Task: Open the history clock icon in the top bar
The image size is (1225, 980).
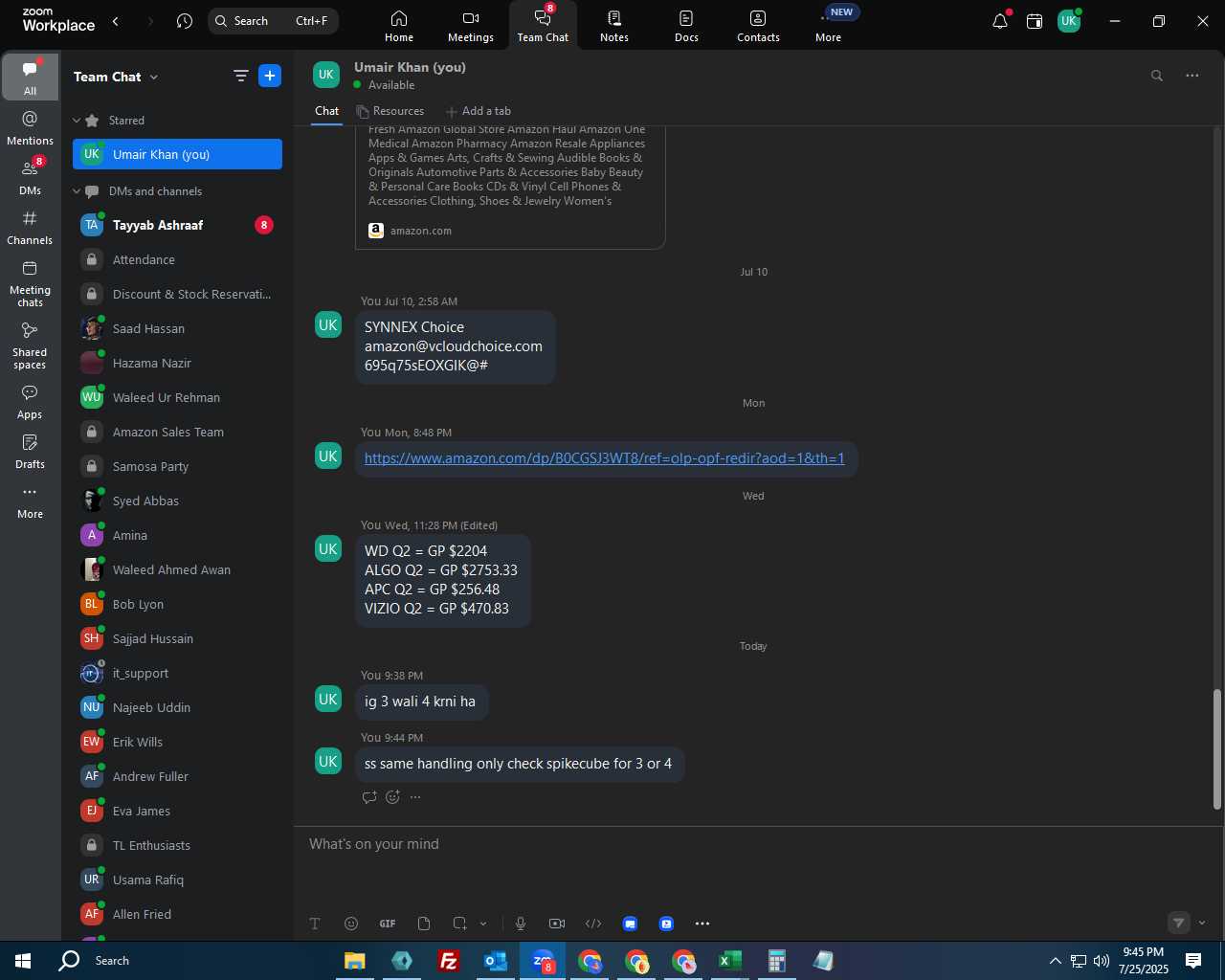Action: coord(185,21)
